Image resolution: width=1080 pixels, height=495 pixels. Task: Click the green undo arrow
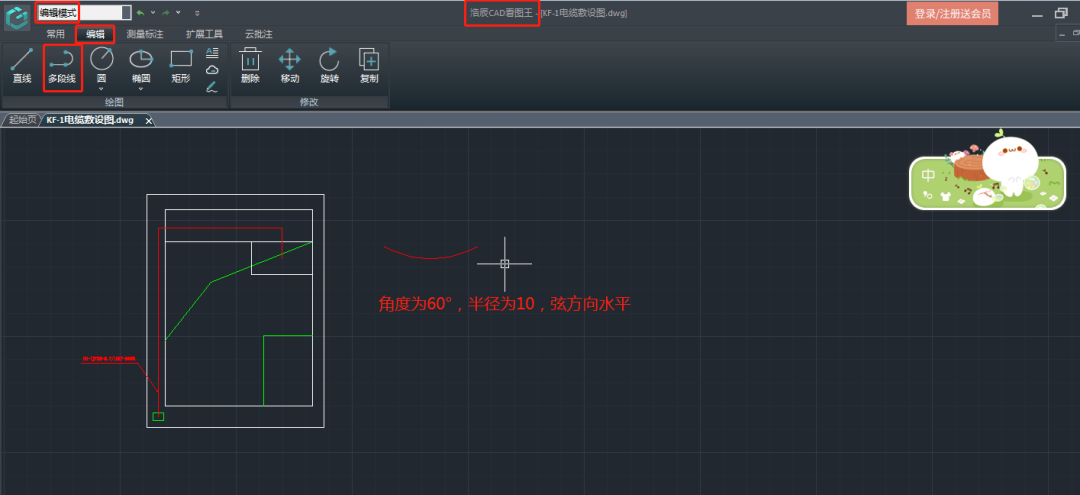(141, 12)
